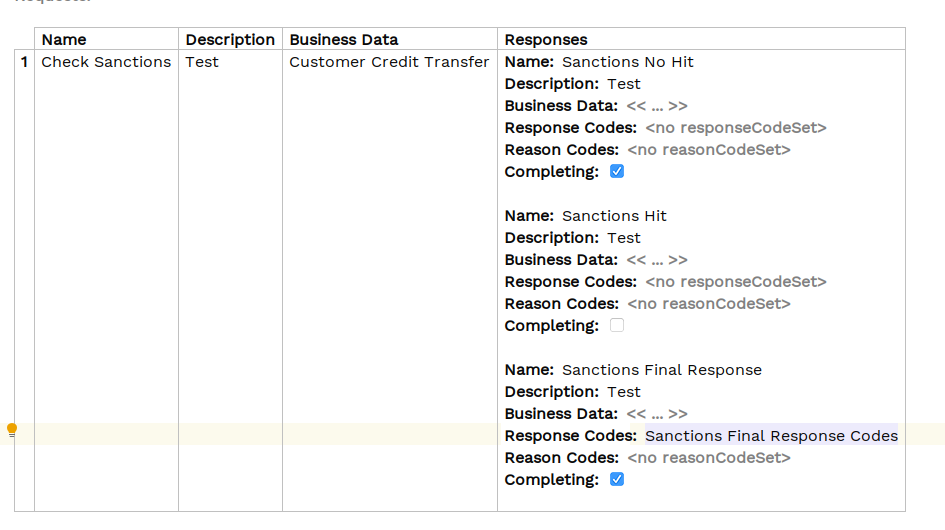The image size is (945, 530).
Task: Expand Business Data under Sanctions Final Response
Action: (657, 414)
